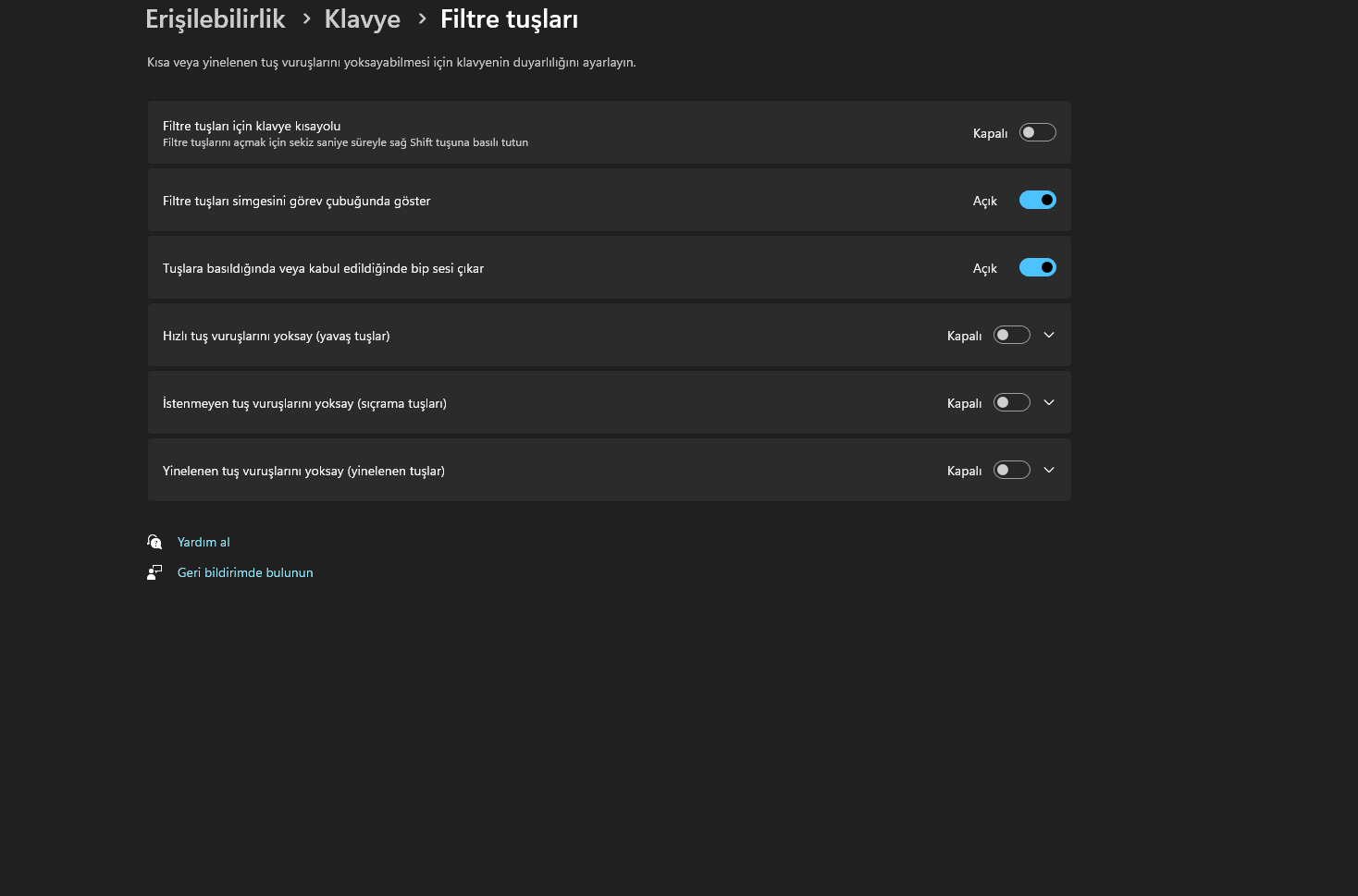Image resolution: width=1358 pixels, height=896 pixels.
Task: Expand the yavaş tuşlar settings chevron
Action: pyautogui.click(x=1049, y=335)
